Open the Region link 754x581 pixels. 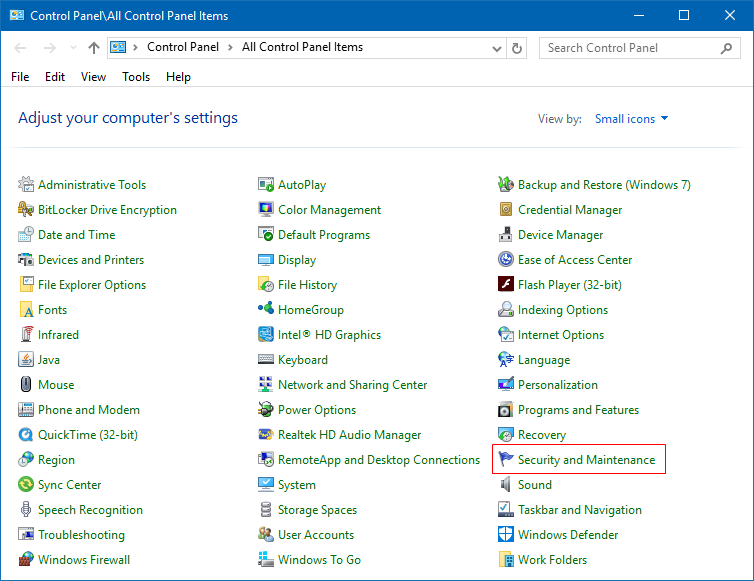coord(56,460)
